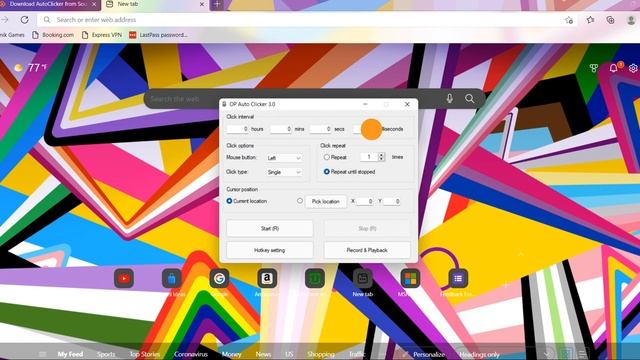This screenshot has height=360, width=640.
Task: Click the repeat times number field
Action: [x=369, y=157]
